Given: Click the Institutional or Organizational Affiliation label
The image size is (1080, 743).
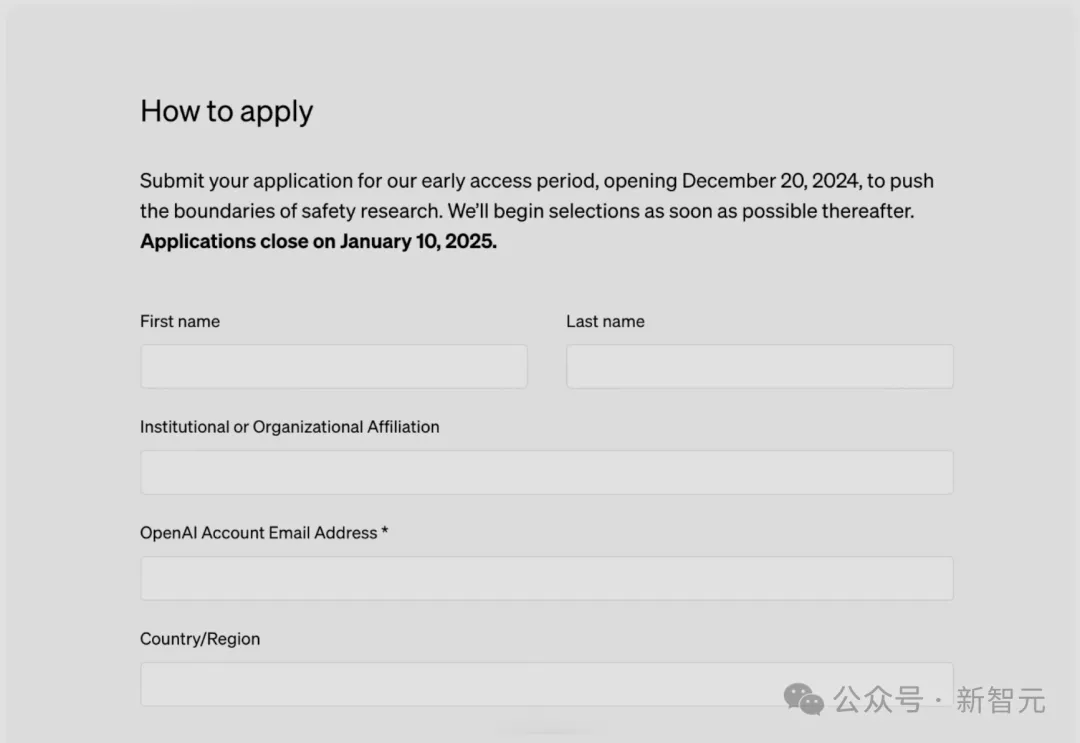Looking at the screenshot, I should (289, 427).
